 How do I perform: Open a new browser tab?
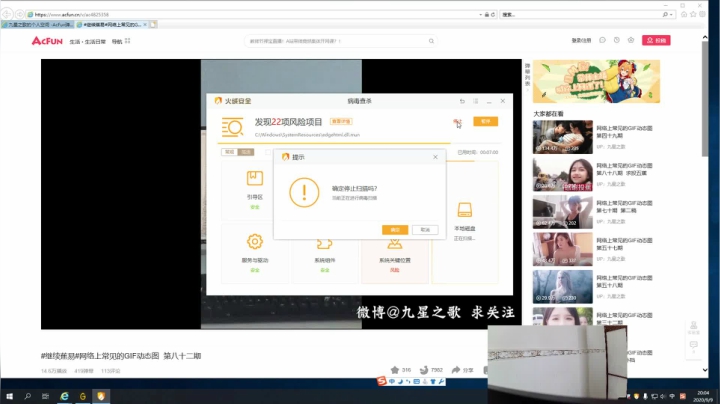(x=153, y=24)
